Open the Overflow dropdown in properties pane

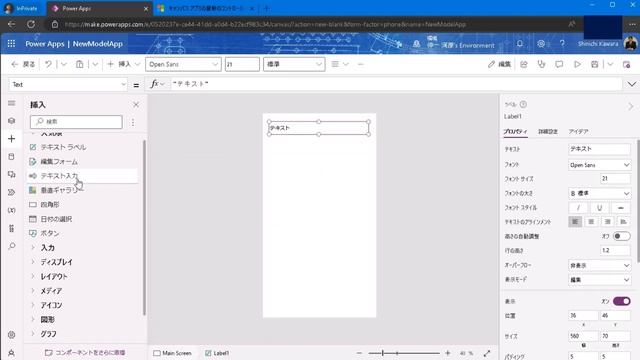(x=599, y=265)
